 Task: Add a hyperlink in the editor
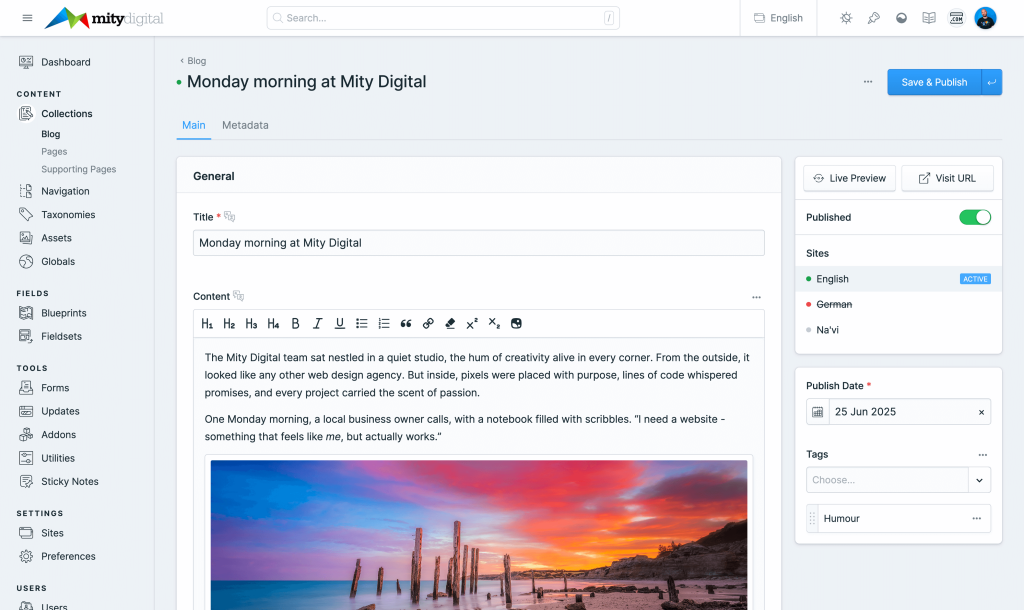click(428, 323)
